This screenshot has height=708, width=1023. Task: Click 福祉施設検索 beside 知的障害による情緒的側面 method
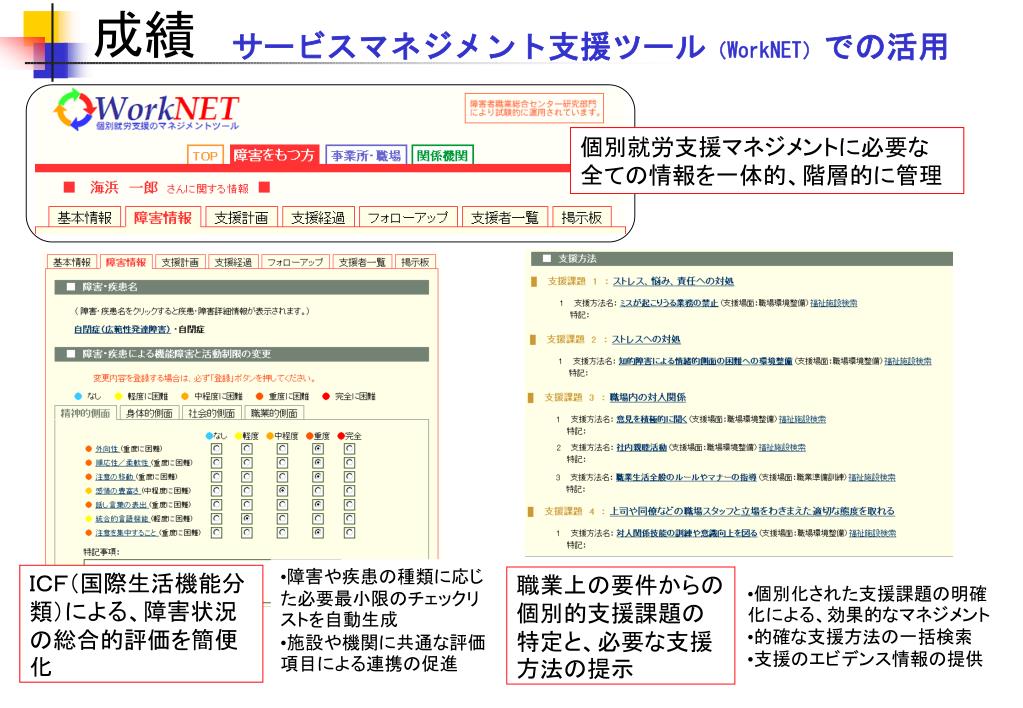coord(908,361)
